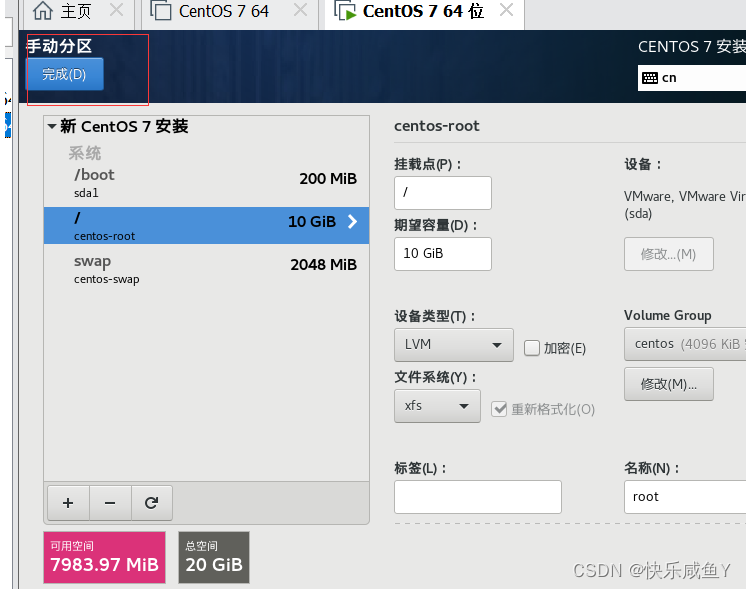
Task: Switch to the CentOS 7 64 tab
Action: [x=224, y=11]
